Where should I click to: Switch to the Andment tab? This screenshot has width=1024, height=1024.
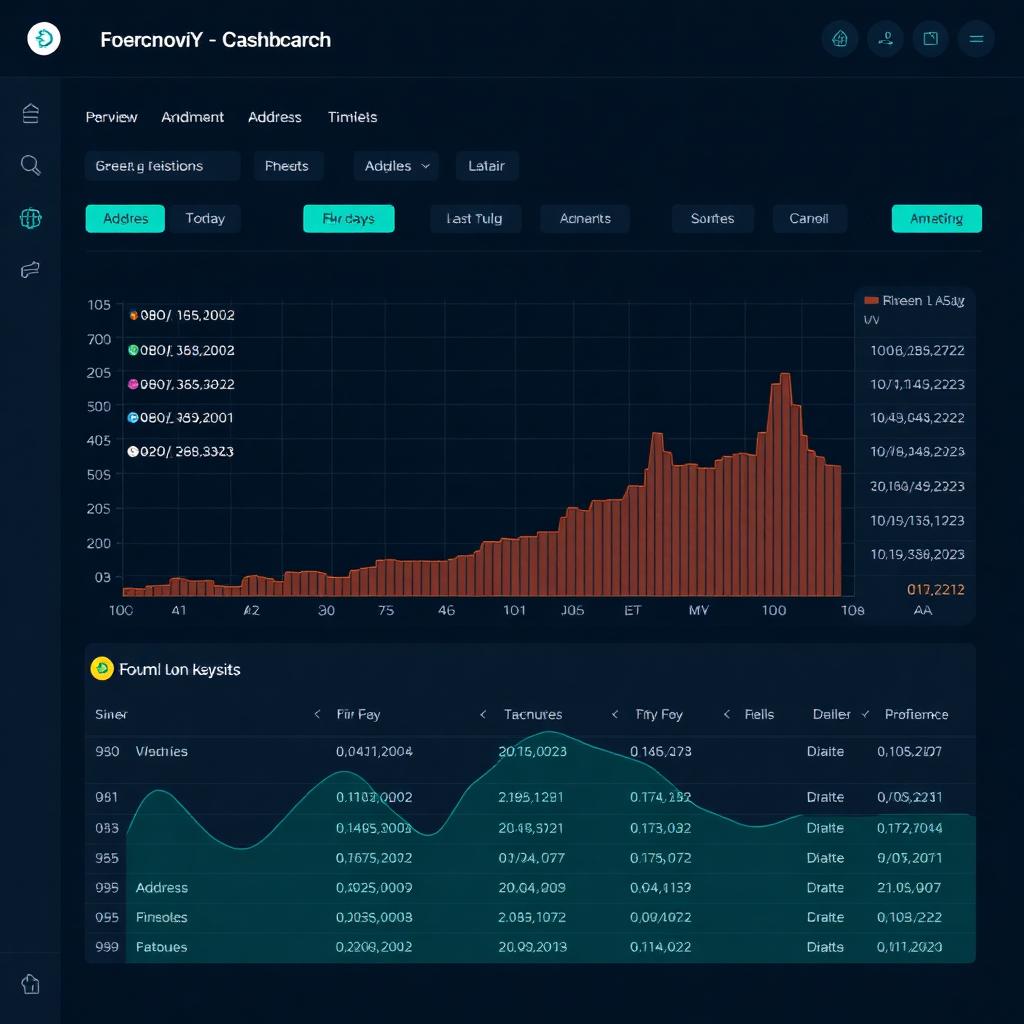point(193,117)
